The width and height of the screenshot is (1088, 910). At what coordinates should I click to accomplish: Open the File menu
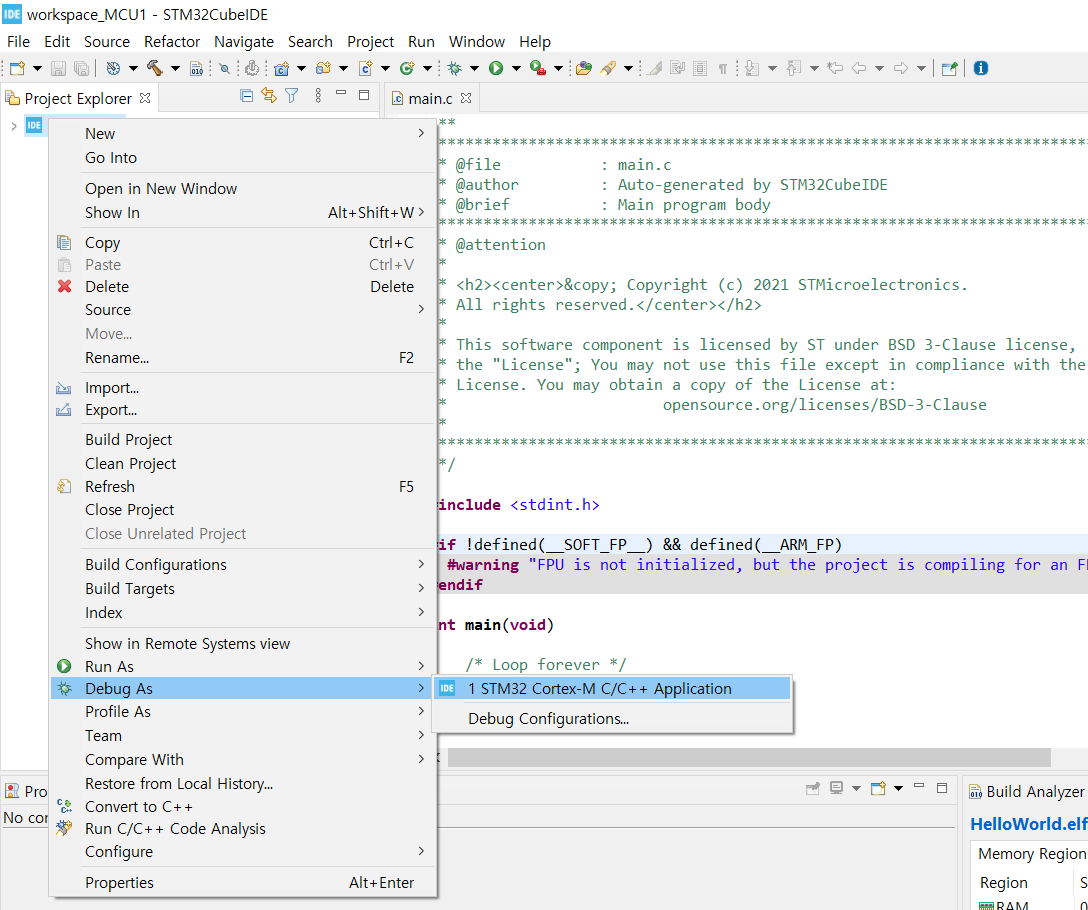pos(19,42)
